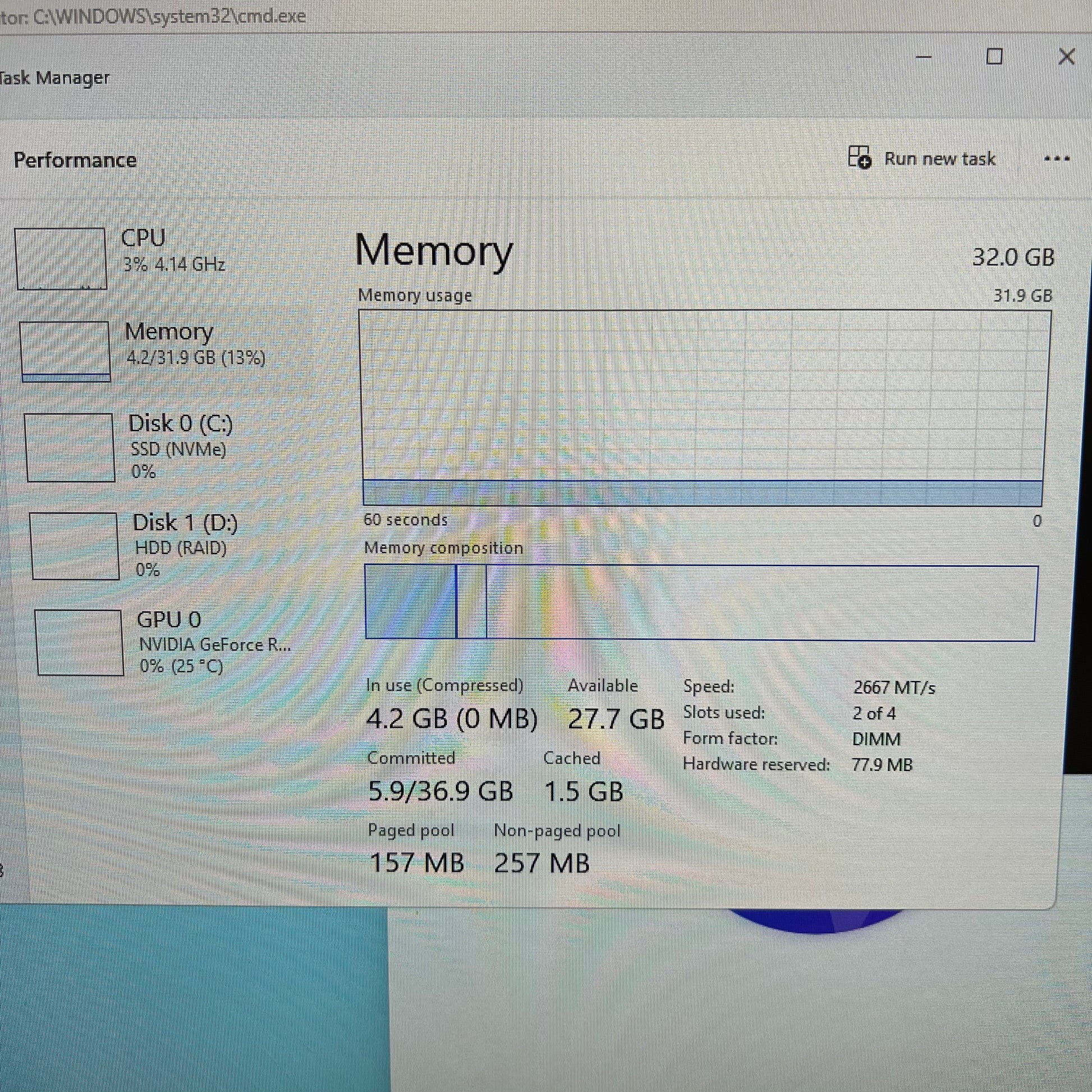Focus the cmd.exe window title bar
The height and width of the screenshot is (1092, 1092).
tap(509, 15)
